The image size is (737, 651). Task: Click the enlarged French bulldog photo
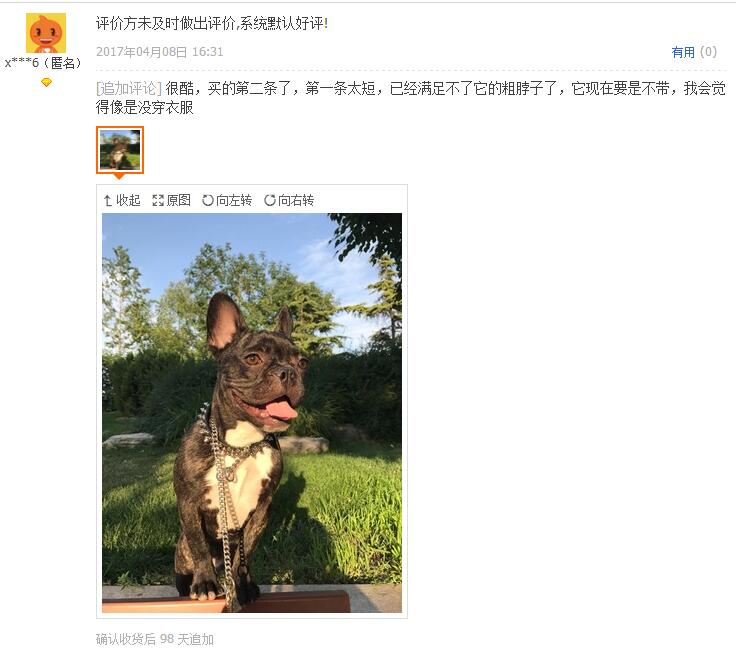pyautogui.click(x=252, y=413)
